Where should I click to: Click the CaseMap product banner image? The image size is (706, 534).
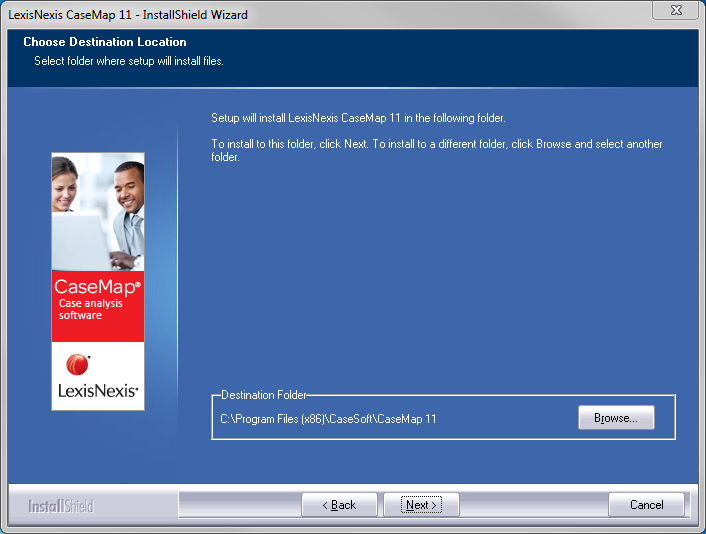pyautogui.click(x=98, y=281)
